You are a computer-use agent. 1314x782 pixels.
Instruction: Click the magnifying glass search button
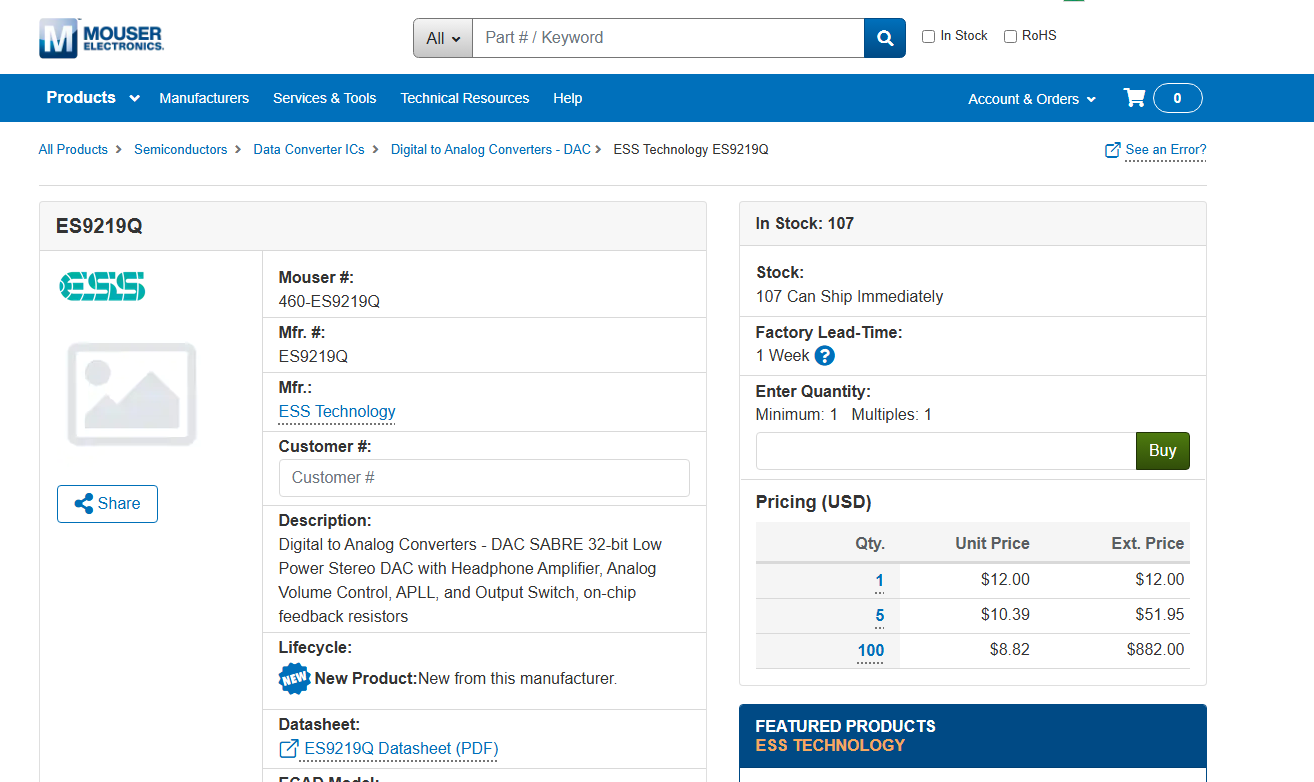[885, 38]
